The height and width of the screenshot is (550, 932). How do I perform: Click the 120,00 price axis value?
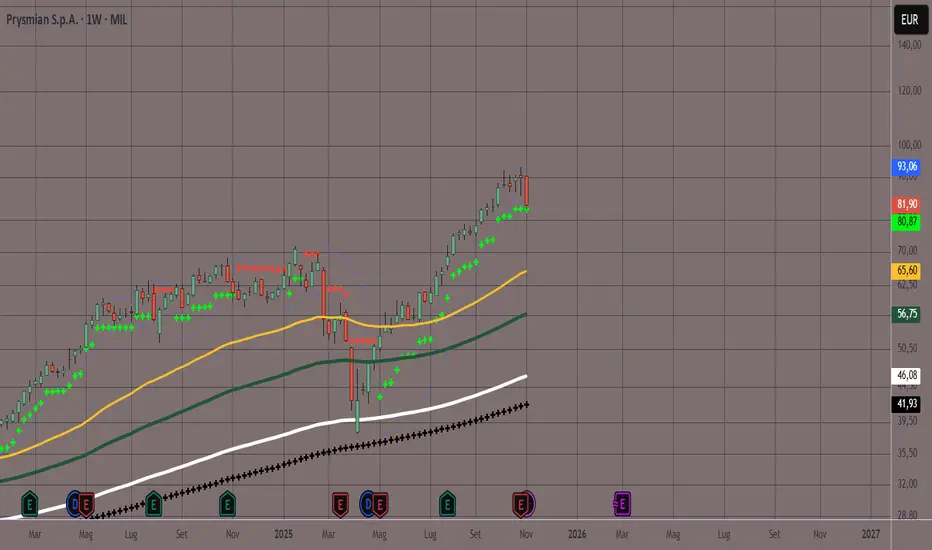[x=909, y=91]
